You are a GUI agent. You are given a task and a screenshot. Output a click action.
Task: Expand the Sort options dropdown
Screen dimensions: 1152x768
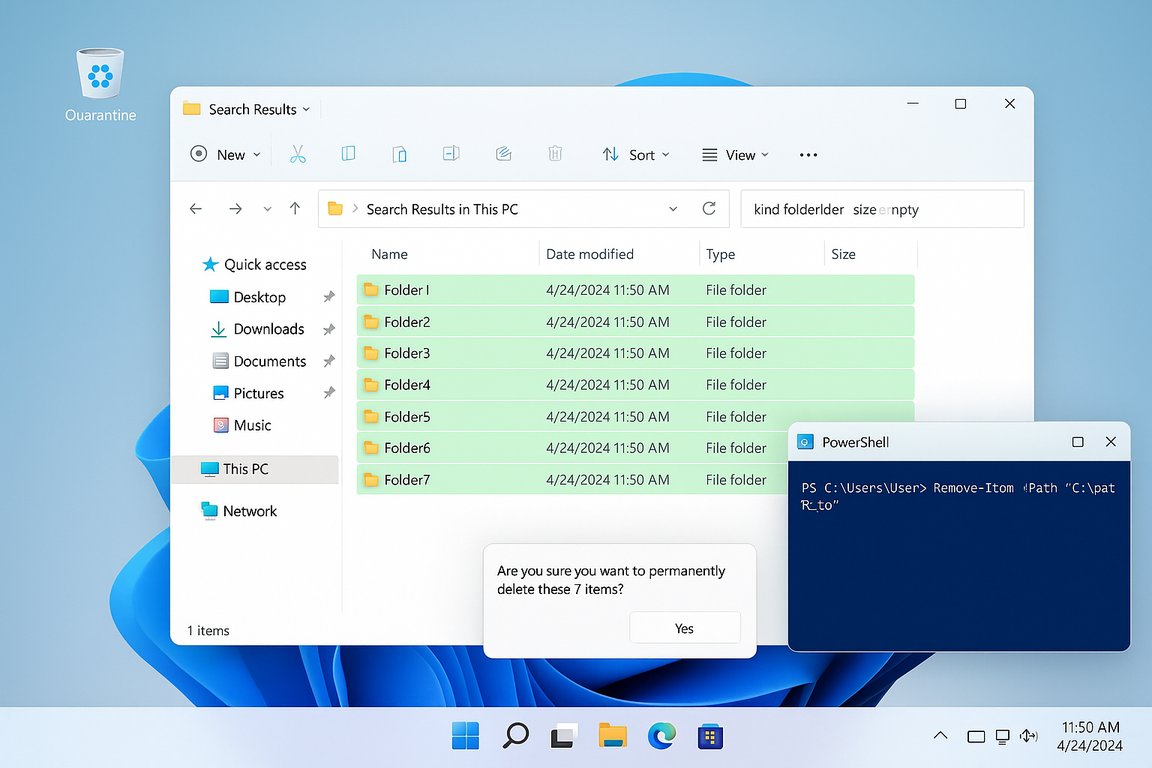tap(636, 154)
